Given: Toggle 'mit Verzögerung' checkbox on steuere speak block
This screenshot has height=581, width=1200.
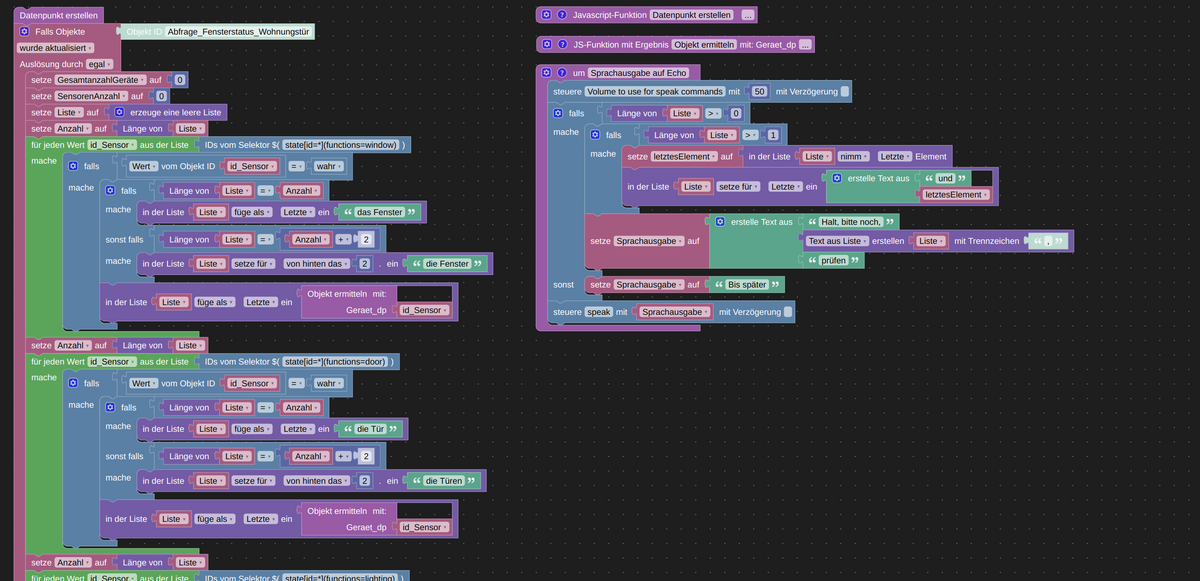Looking at the screenshot, I should [x=788, y=313].
